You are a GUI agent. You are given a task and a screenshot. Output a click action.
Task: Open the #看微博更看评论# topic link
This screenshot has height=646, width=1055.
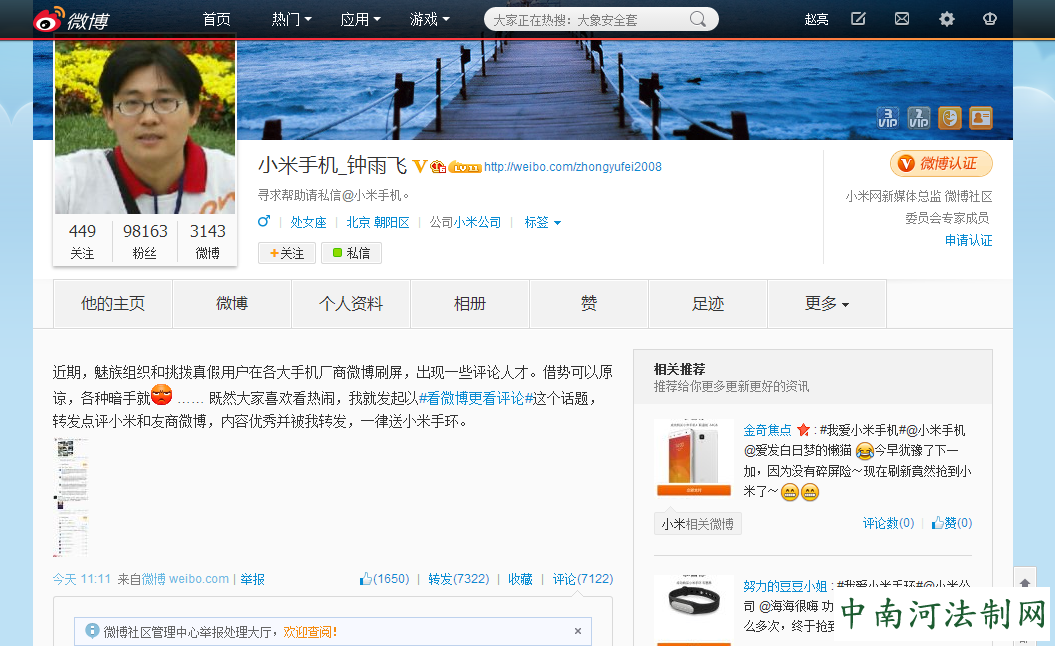[x=476, y=398]
